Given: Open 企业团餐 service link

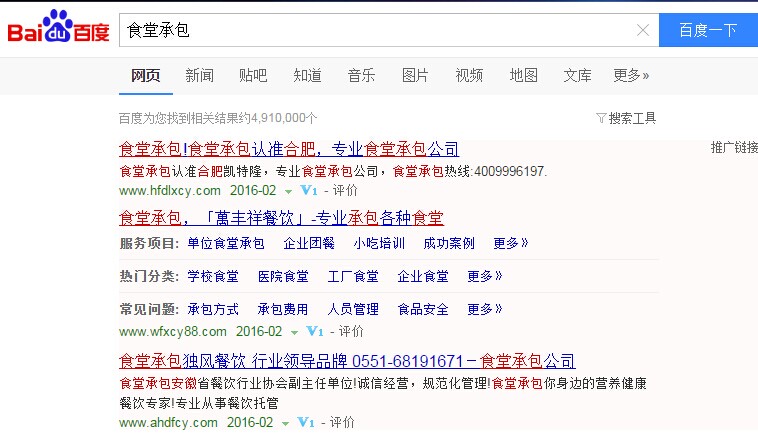Looking at the screenshot, I should [309, 243].
